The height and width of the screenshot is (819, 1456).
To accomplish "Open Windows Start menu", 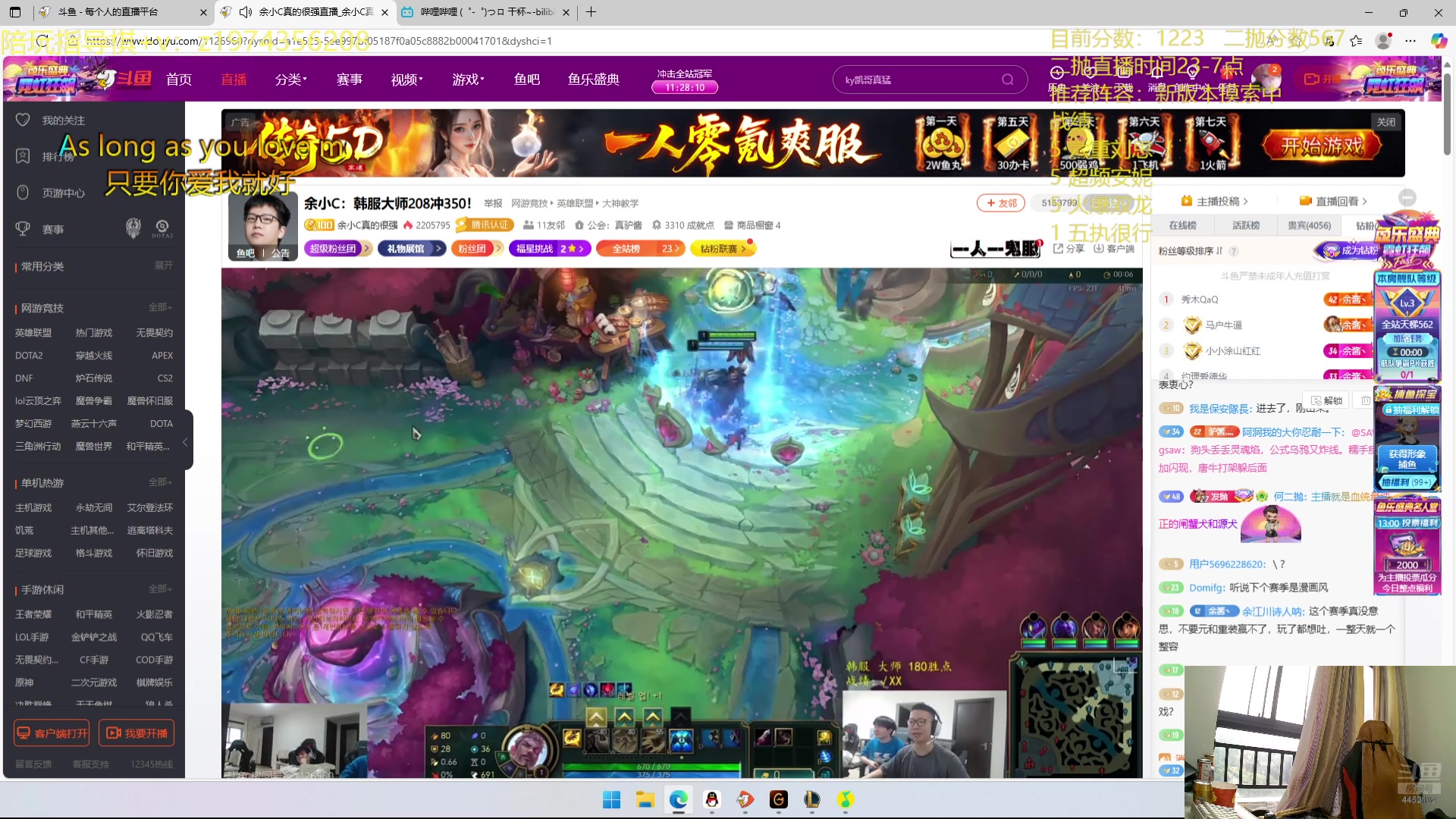I will pos(611,799).
